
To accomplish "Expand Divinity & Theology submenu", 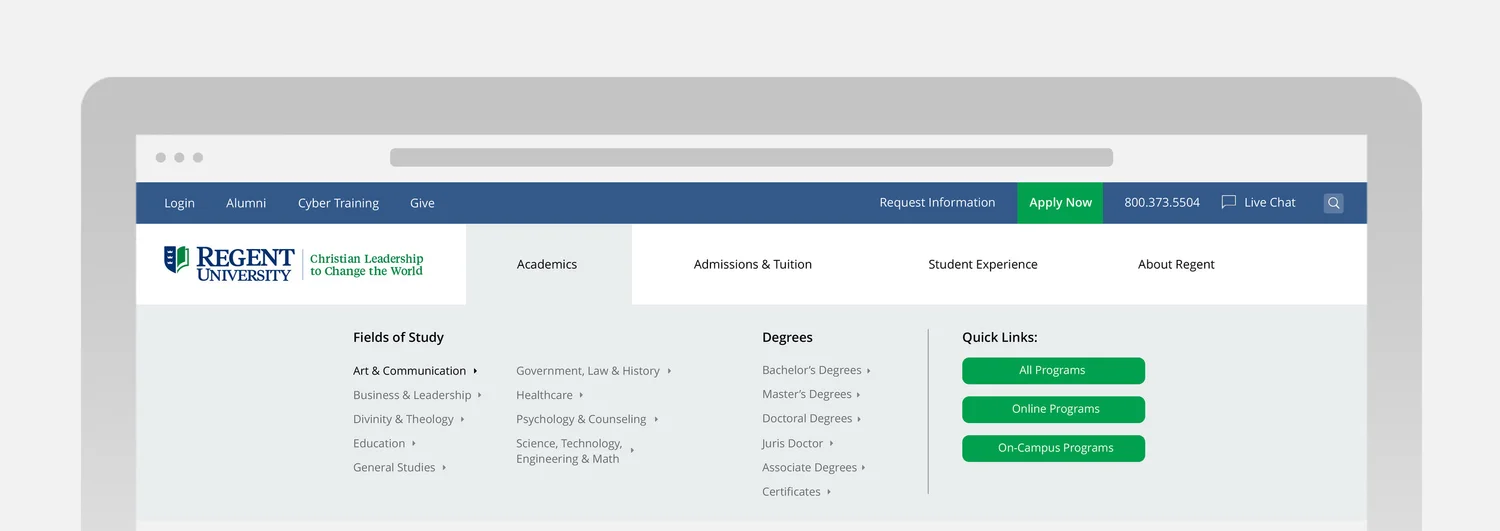I will coord(409,419).
